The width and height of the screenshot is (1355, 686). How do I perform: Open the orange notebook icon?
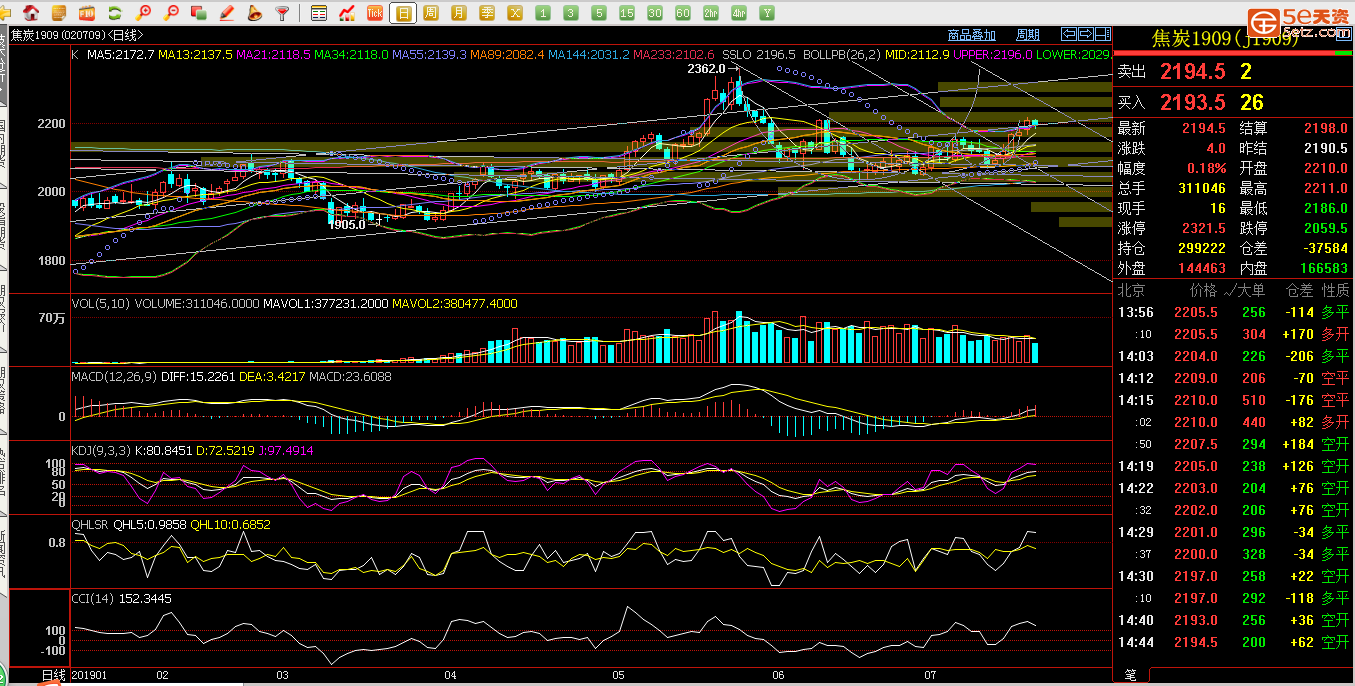click(x=59, y=13)
